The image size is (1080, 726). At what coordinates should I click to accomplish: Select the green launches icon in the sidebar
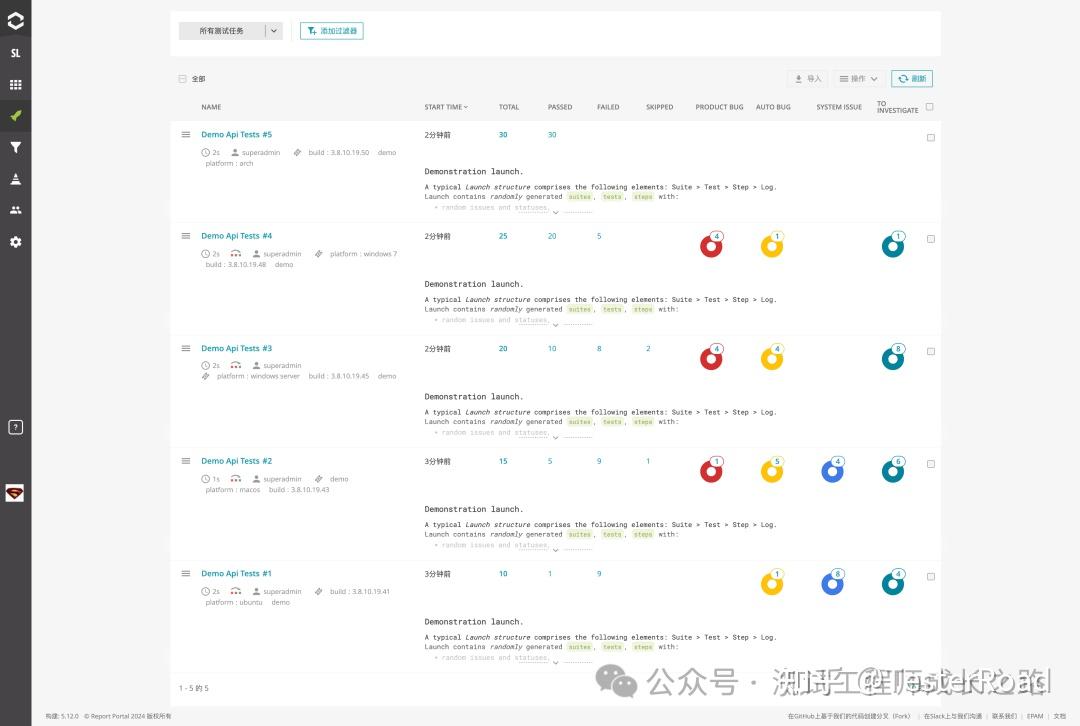coord(14,116)
